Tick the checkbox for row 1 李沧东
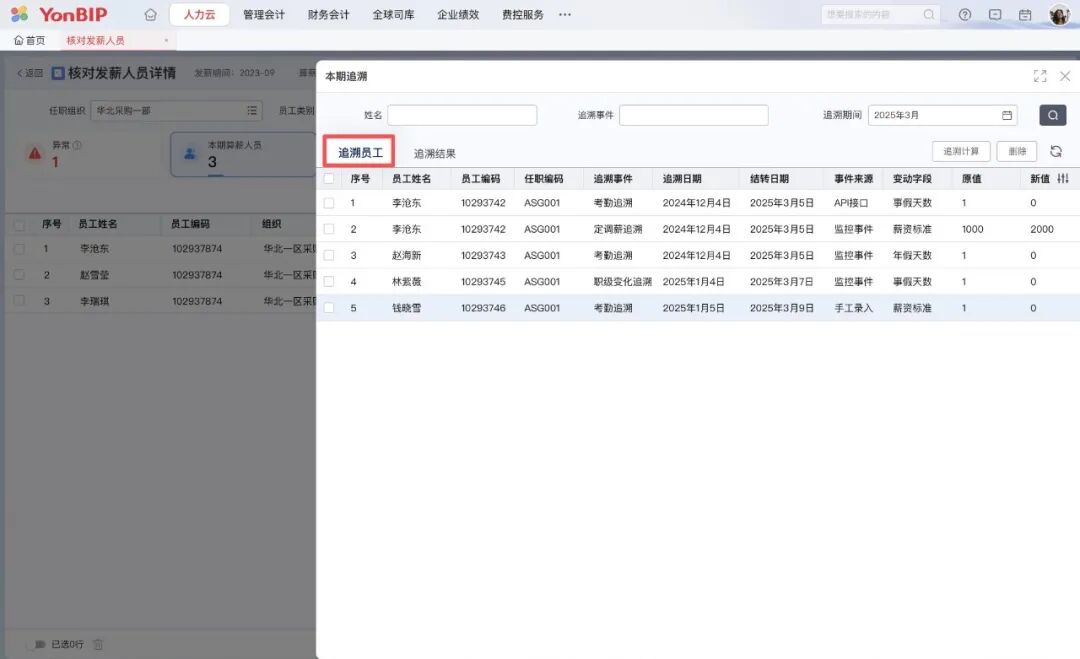 tap(329, 203)
